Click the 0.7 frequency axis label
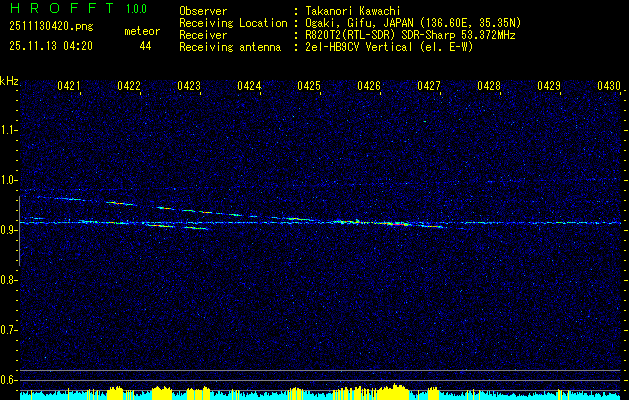The width and height of the screenshot is (629, 400). (x=9, y=330)
